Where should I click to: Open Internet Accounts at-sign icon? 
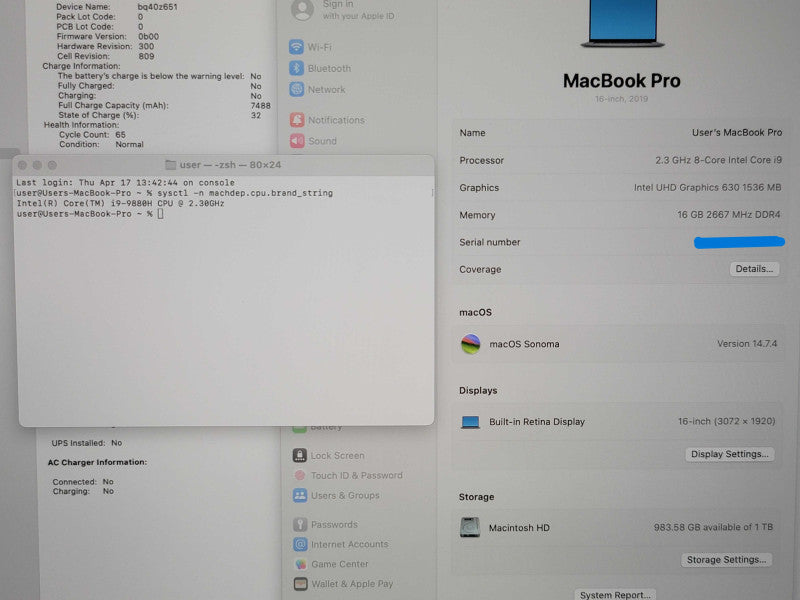point(300,544)
